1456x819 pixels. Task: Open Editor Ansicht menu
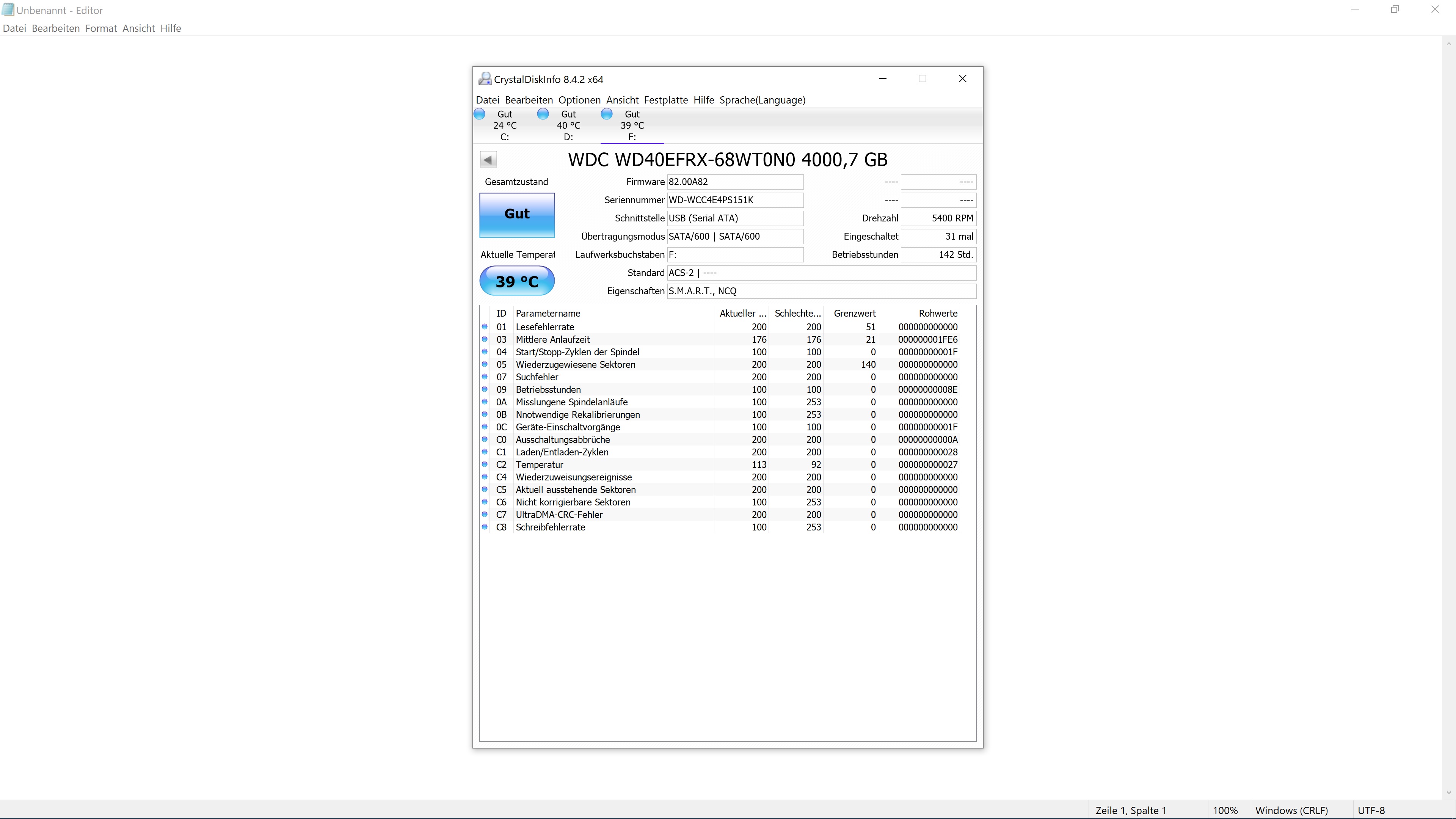[x=138, y=28]
